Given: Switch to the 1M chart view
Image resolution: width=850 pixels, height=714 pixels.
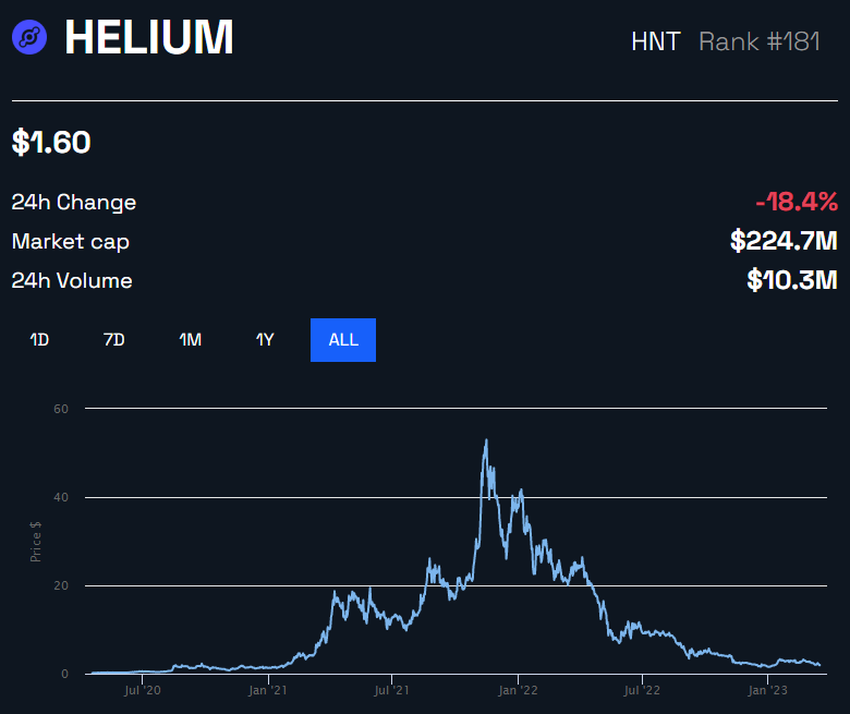Looking at the screenshot, I should click(x=190, y=339).
